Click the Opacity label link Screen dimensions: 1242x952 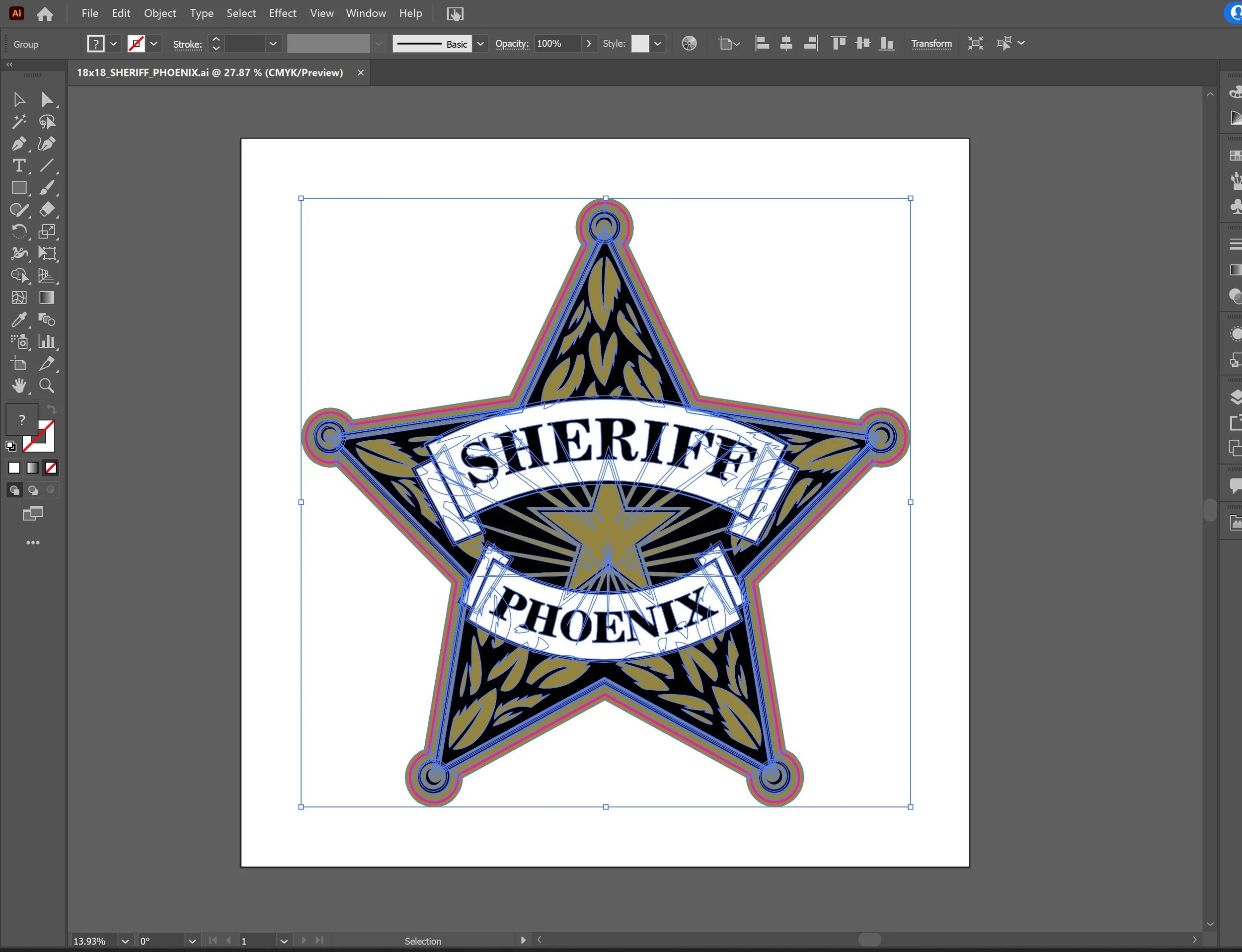pyautogui.click(x=512, y=44)
